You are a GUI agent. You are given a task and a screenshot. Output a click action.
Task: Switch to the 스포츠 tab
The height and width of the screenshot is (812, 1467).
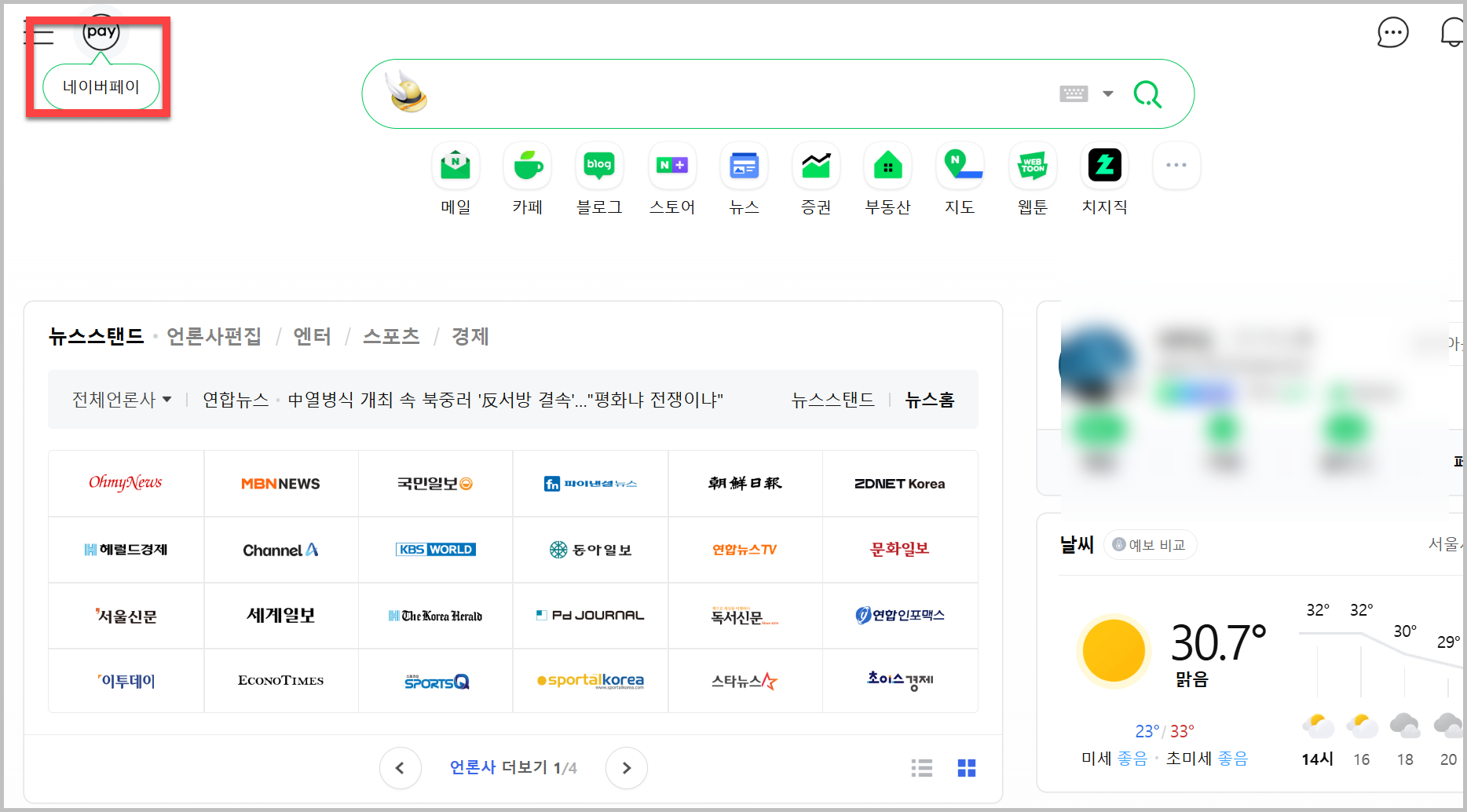click(391, 337)
